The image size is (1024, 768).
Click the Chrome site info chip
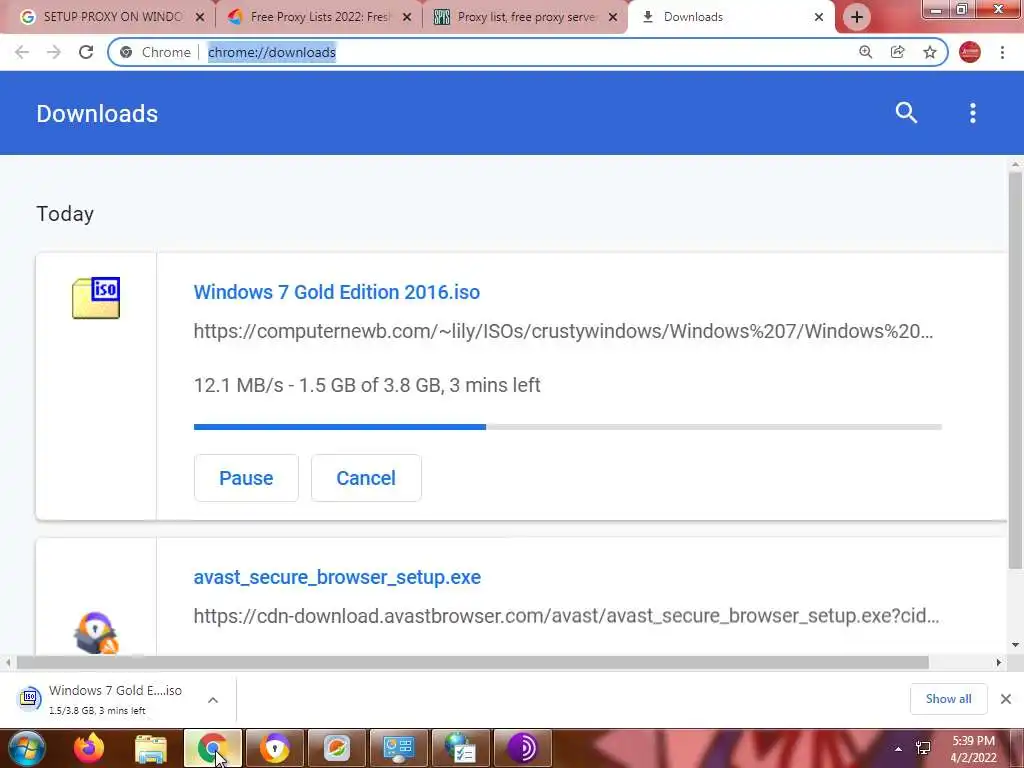(x=157, y=52)
